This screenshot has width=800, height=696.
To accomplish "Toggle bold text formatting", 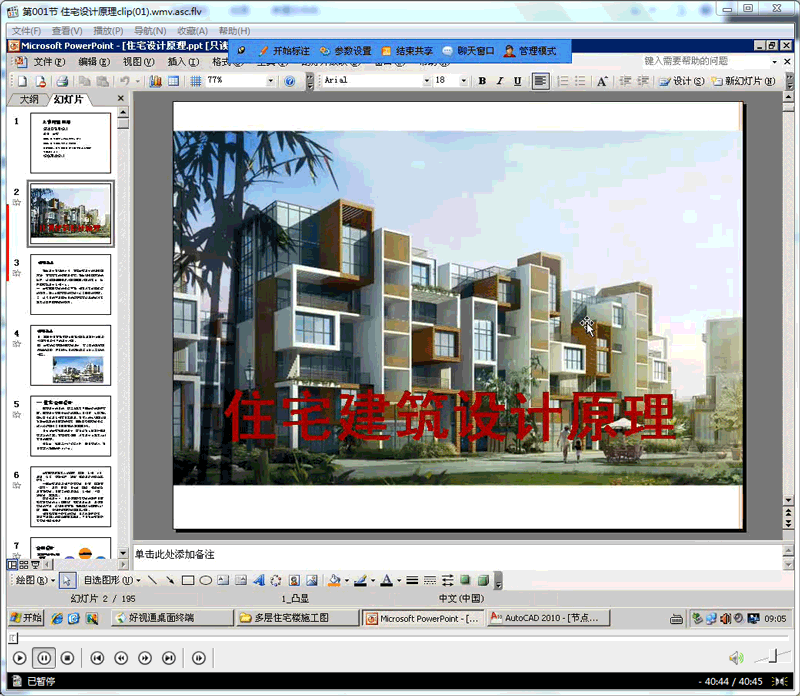I will point(481,81).
